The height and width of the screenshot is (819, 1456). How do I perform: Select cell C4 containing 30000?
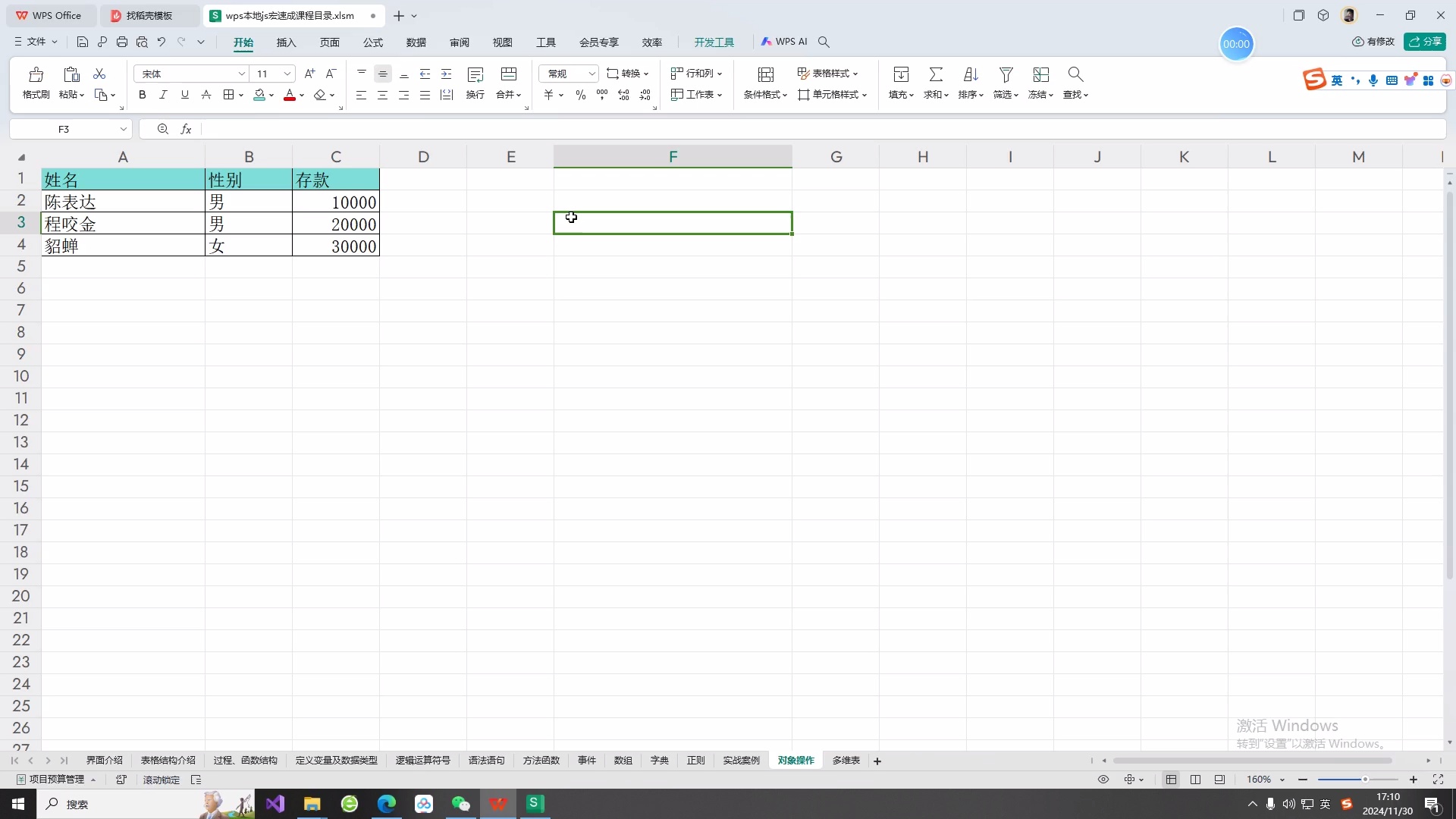pyautogui.click(x=335, y=246)
